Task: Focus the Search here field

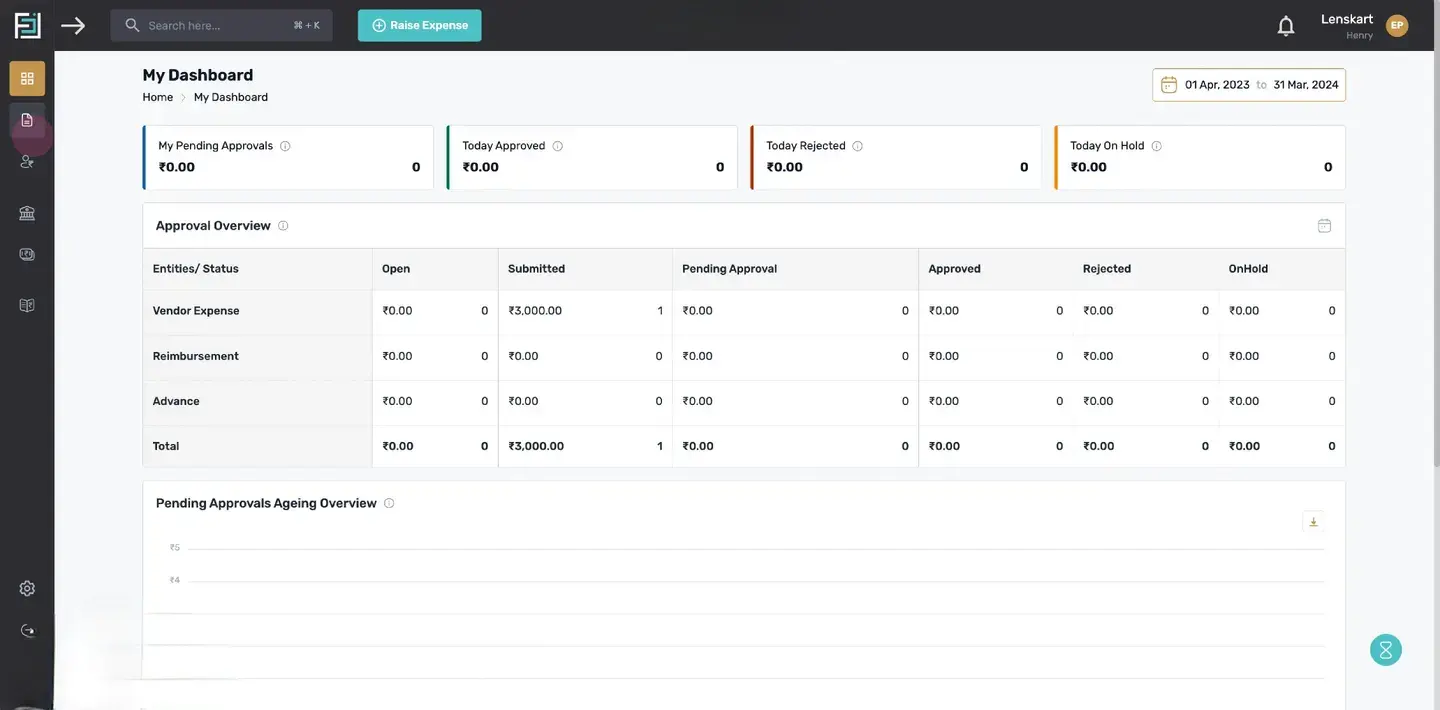Action: coord(221,25)
